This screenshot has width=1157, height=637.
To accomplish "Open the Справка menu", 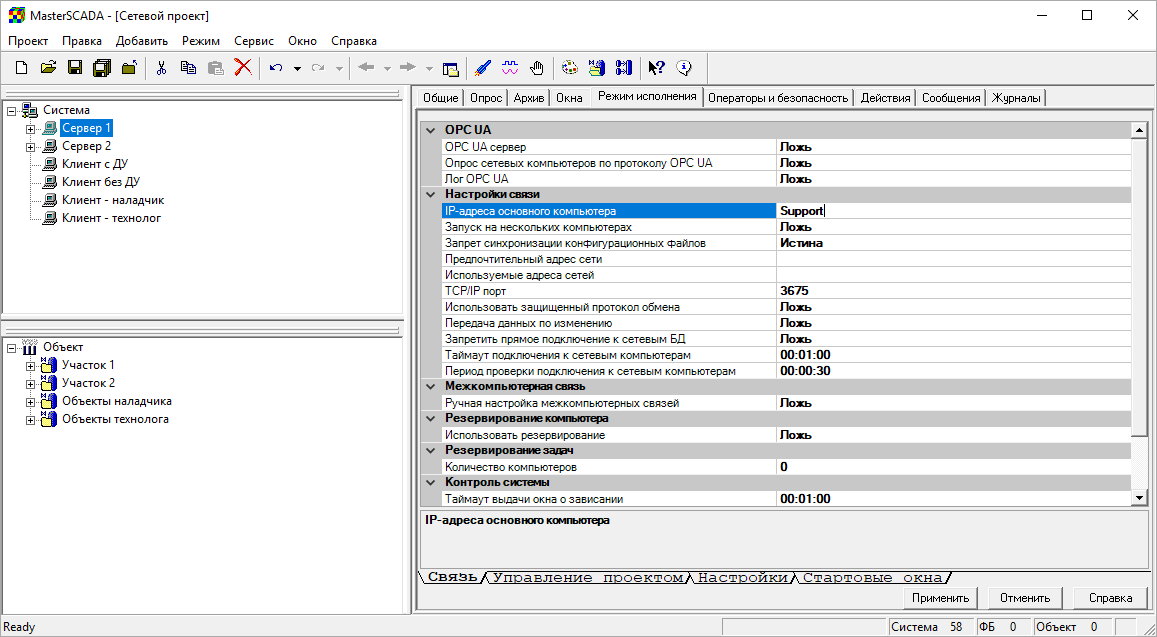I will [x=353, y=41].
